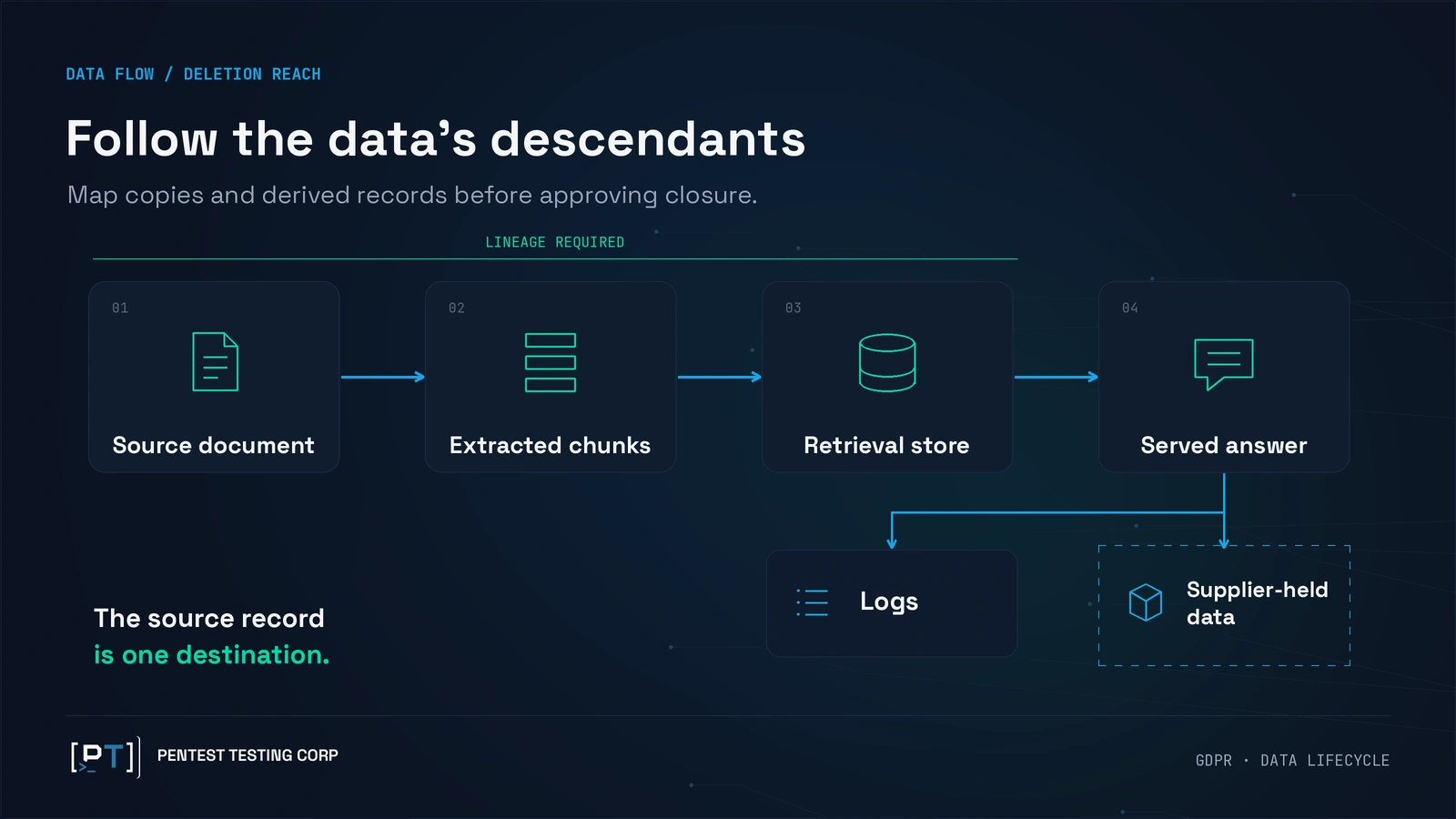Click step number '02' on second card
Viewport: 1456px width, 819px height.
click(457, 308)
